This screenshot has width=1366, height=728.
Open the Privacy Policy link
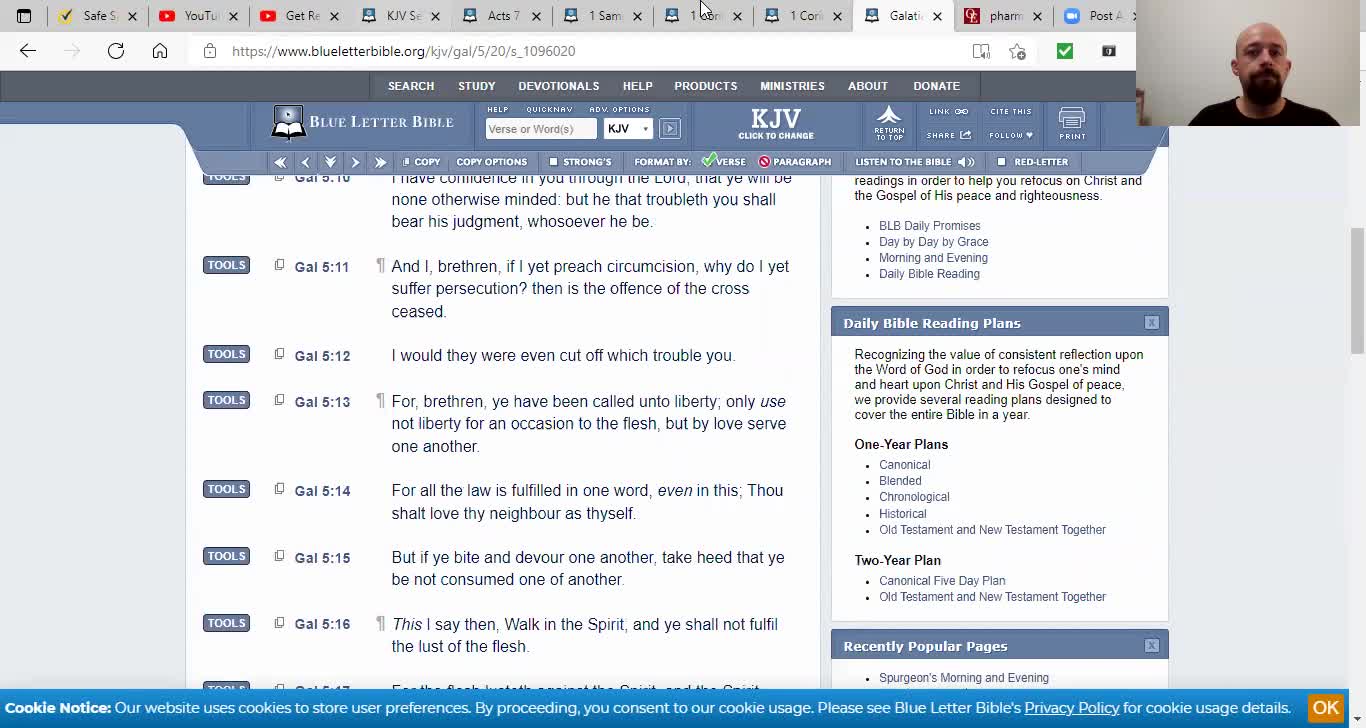coord(1072,708)
